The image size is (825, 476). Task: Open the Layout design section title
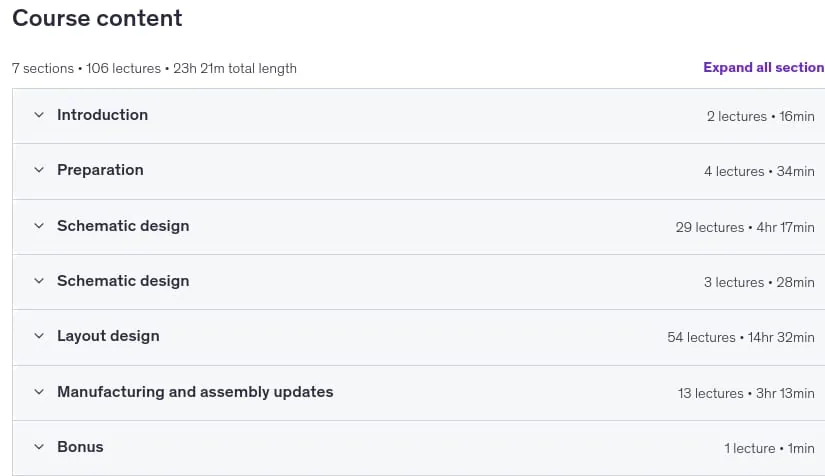pyautogui.click(x=108, y=336)
